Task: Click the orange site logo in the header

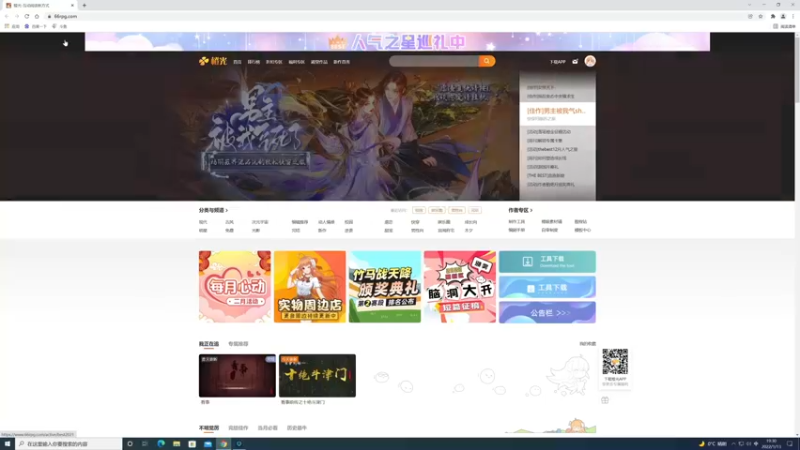Action: [213, 61]
